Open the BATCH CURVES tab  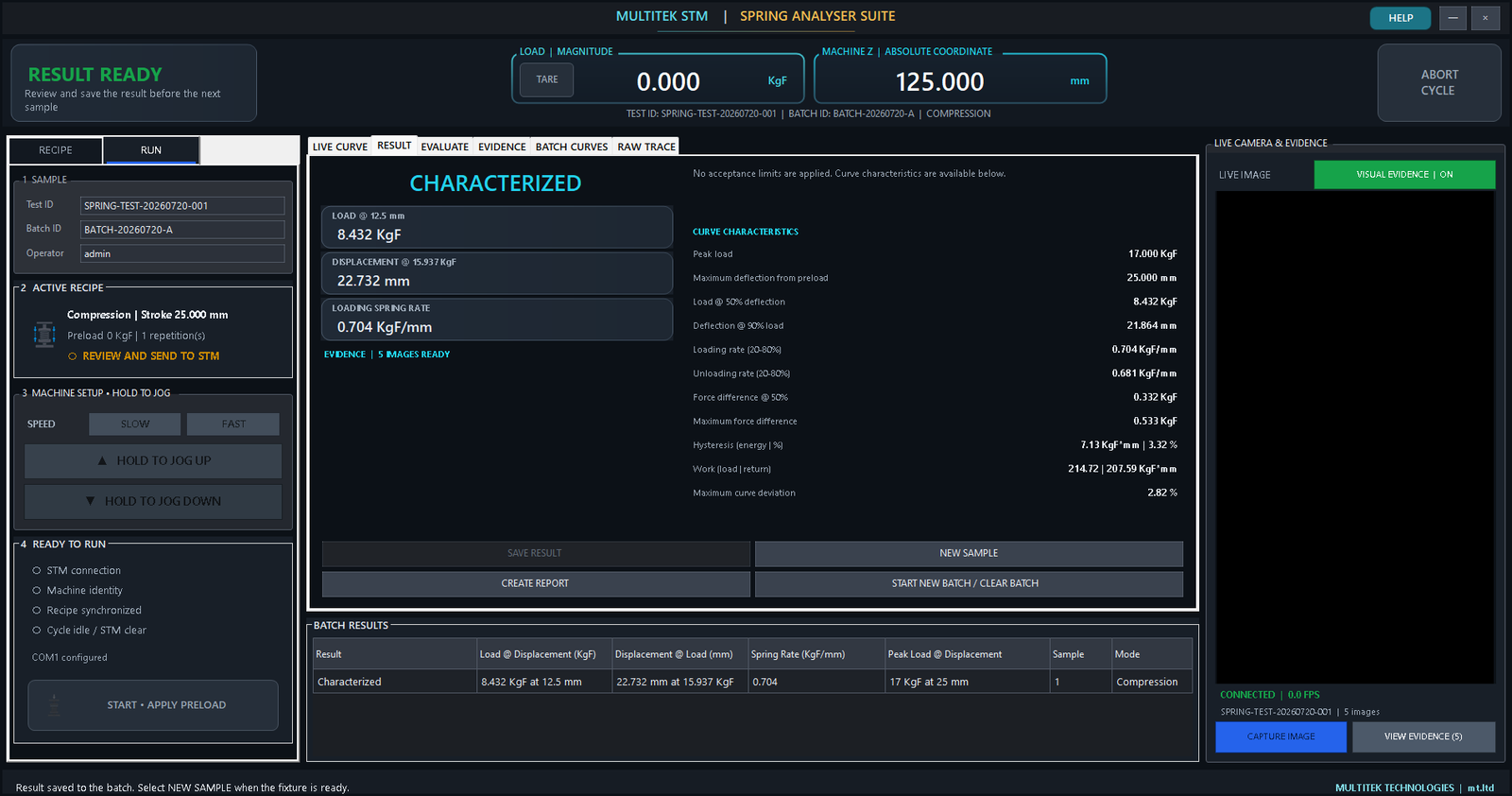[x=572, y=147]
